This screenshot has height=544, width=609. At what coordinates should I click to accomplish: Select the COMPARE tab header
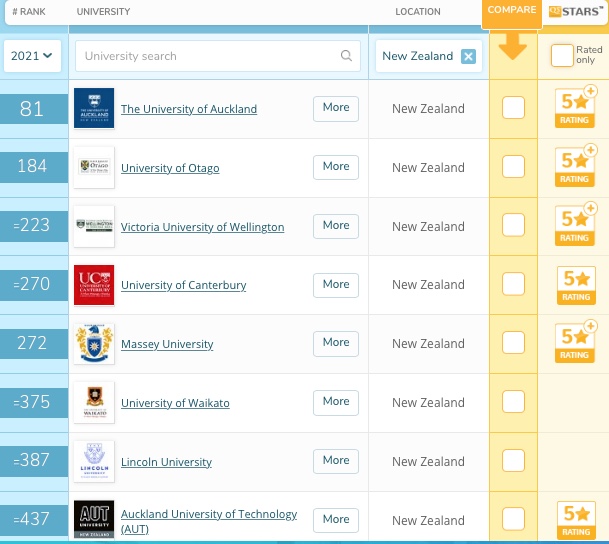[x=512, y=12]
